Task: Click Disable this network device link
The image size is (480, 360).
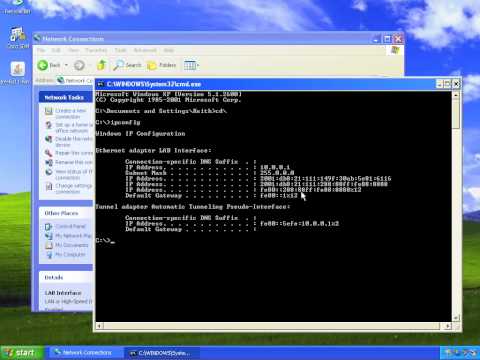Action: 74,142
